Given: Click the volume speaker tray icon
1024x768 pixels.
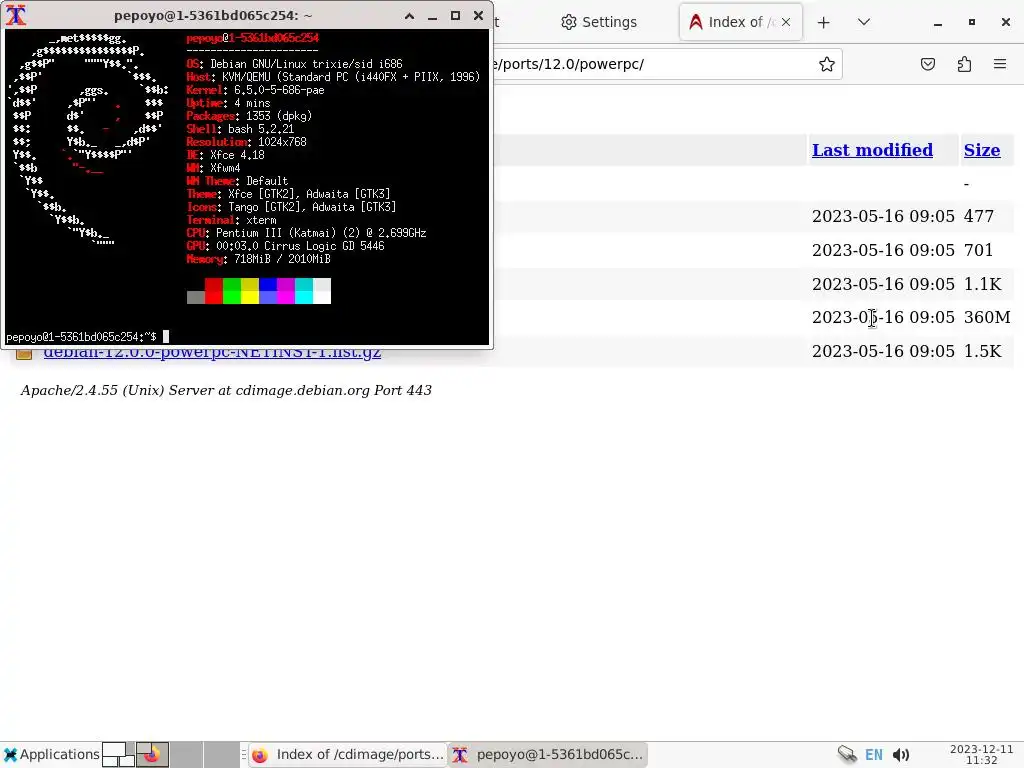Looking at the screenshot, I should click(901, 754).
